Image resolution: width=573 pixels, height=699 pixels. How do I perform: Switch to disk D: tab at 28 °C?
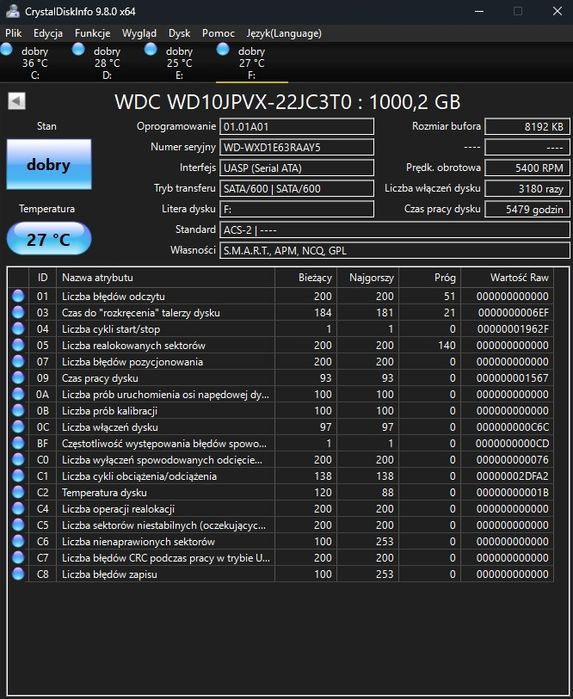[107, 62]
